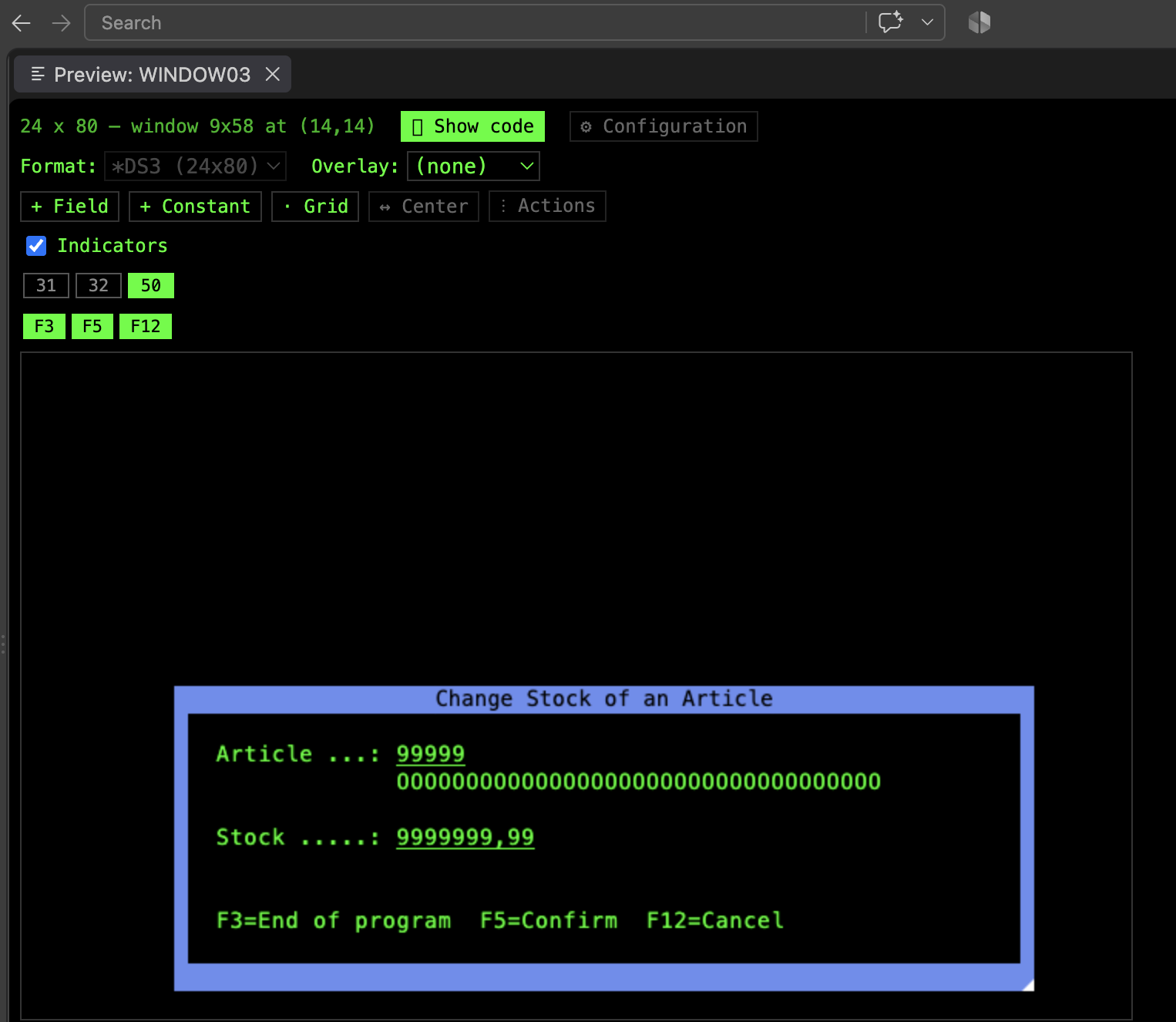Switch to Preview: WINDOW03 tab
Screen dimensions: 1176x1022
point(152,74)
